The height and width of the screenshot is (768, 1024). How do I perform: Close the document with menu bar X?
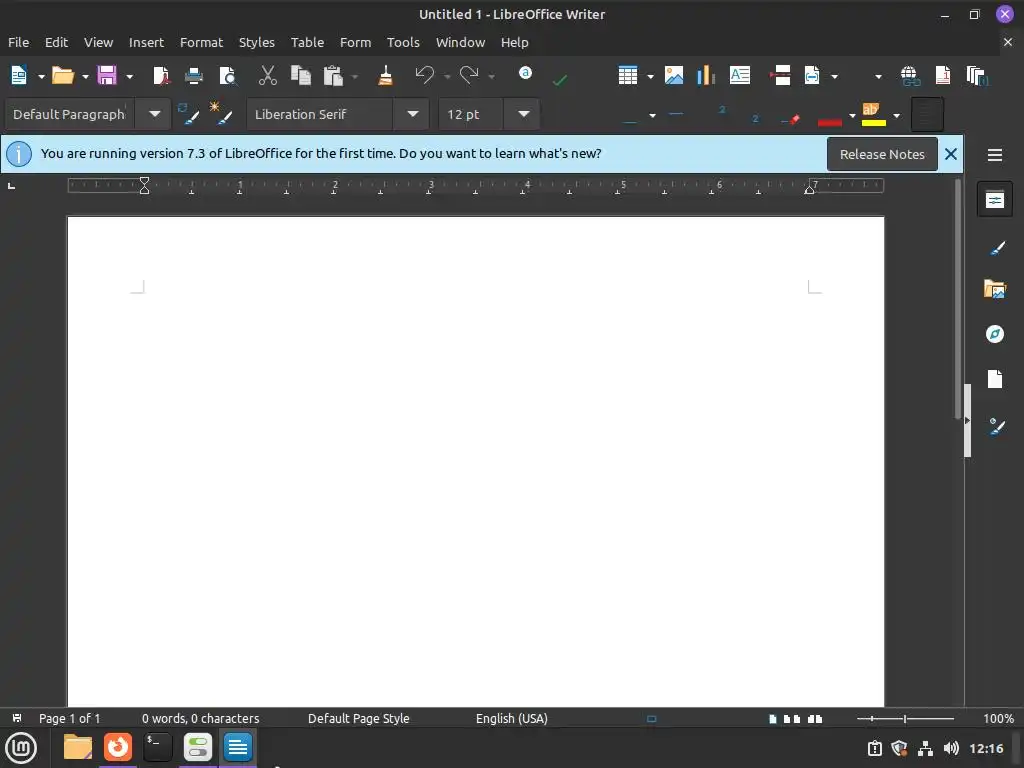tap(1008, 42)
